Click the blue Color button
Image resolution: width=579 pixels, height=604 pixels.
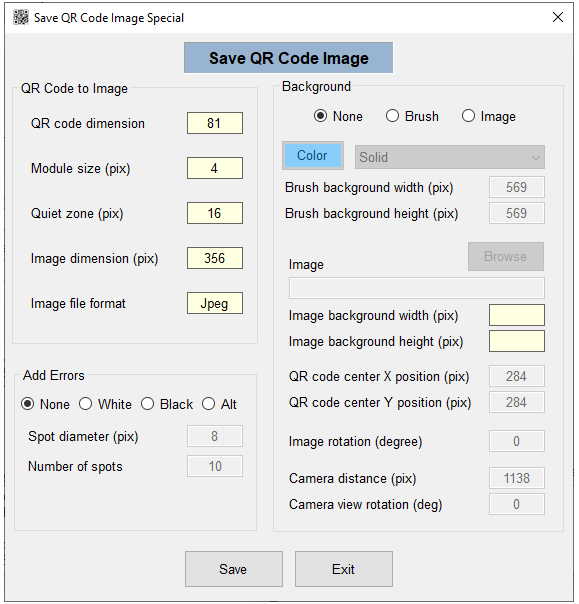(x=312, y=156)
